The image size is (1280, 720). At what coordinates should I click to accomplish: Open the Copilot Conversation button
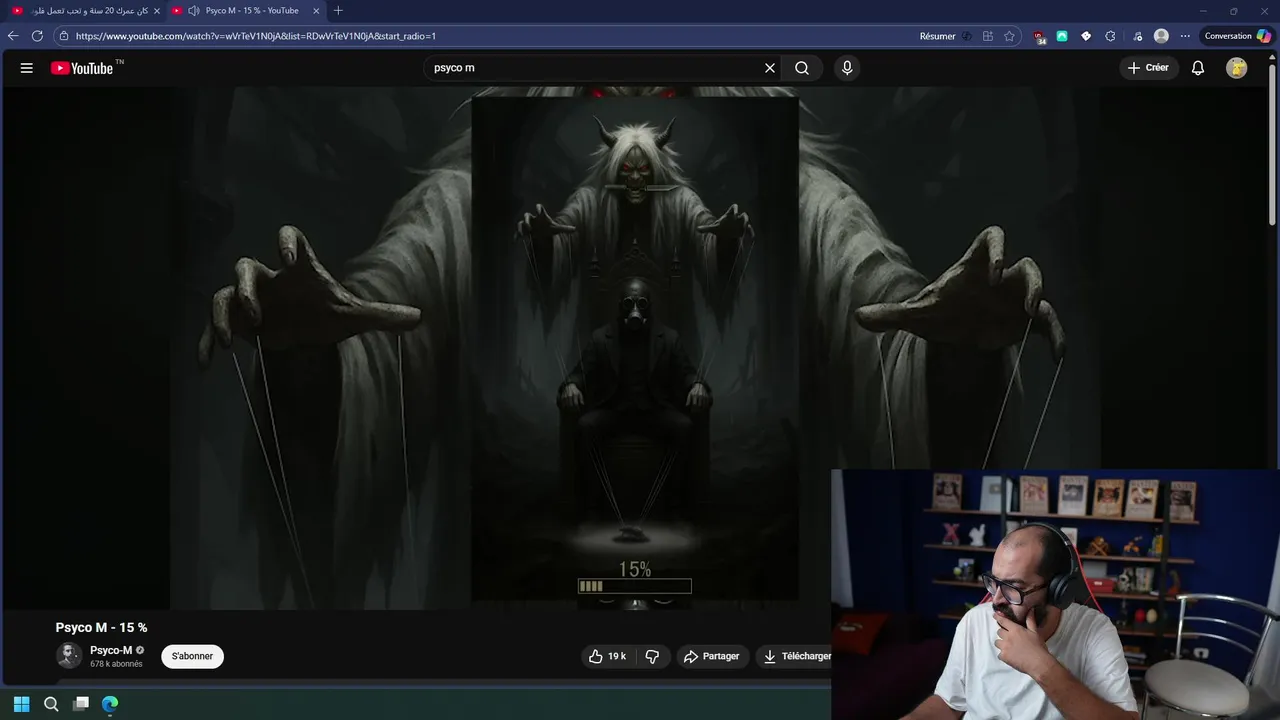(x=1238, y=36)
